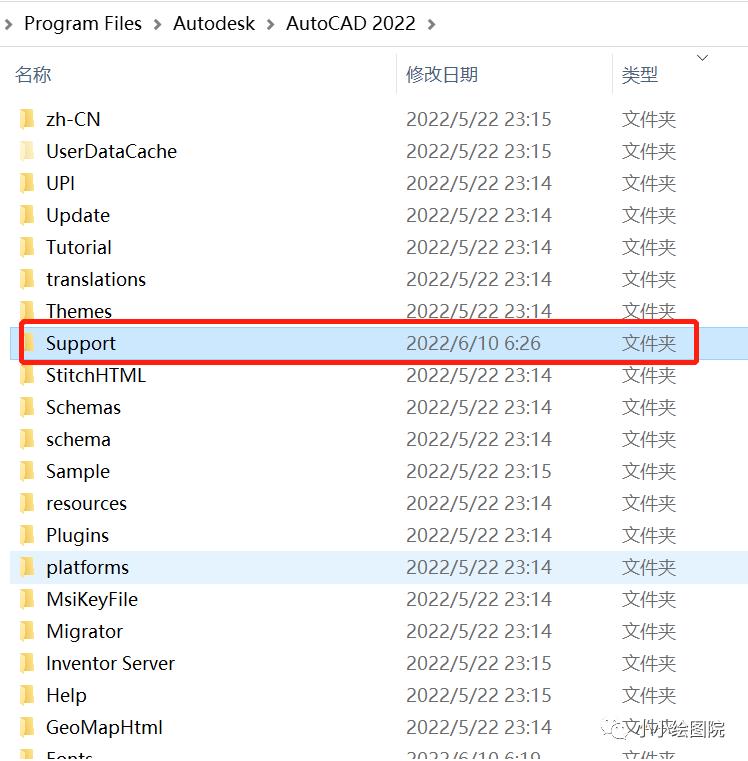Go to AutoCAD 2022 in breadcrumb
Image resolution: width=748 pixels, height=761 pixels.
coord(351,23)
